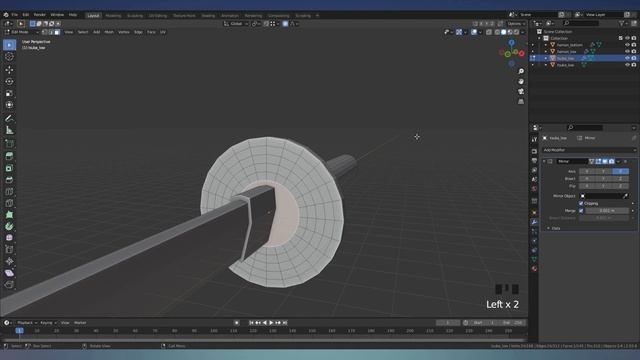Open the outliner filter dropdown

tap(623, 23)
